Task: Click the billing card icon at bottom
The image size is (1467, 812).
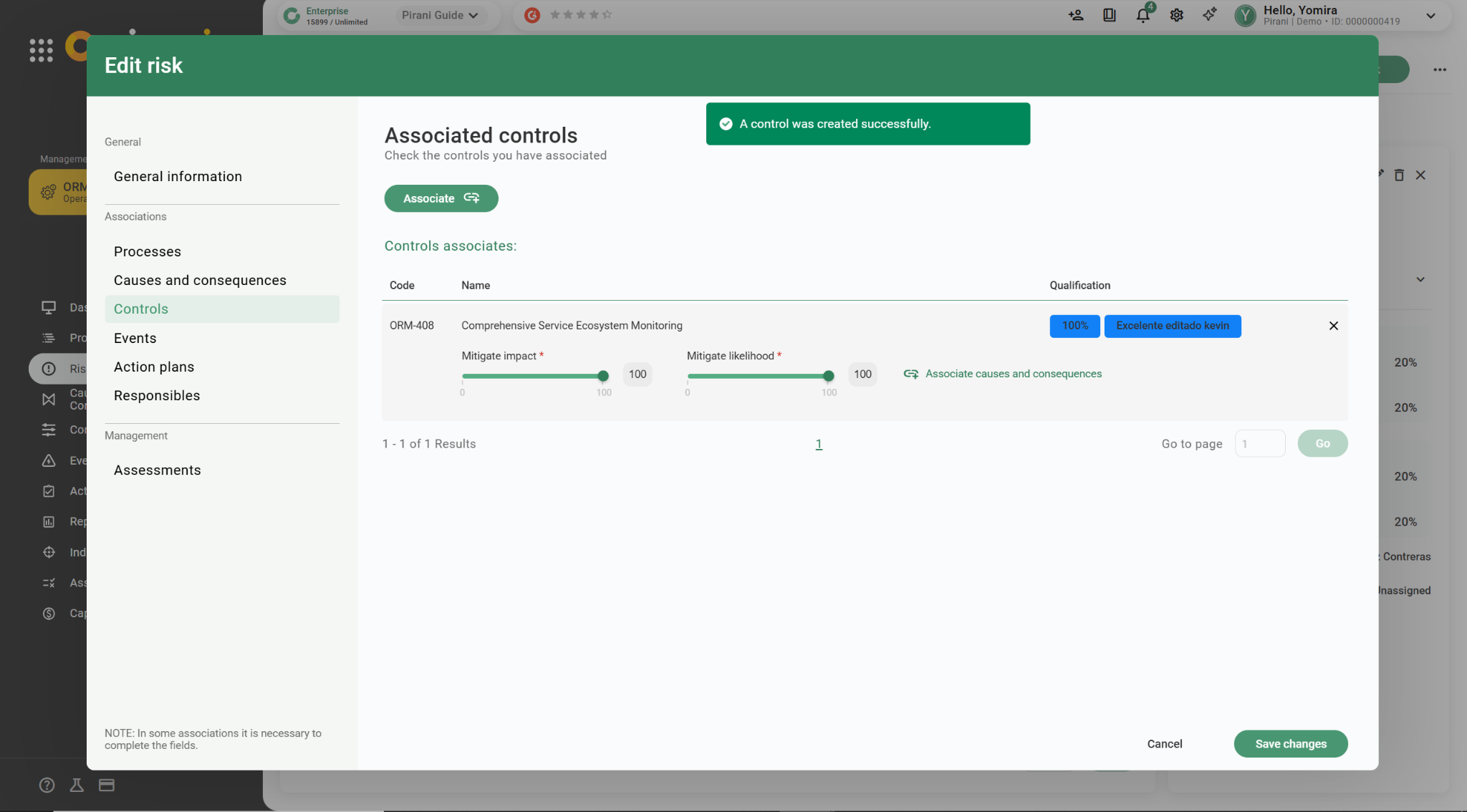Action: (x=107, y=785)
